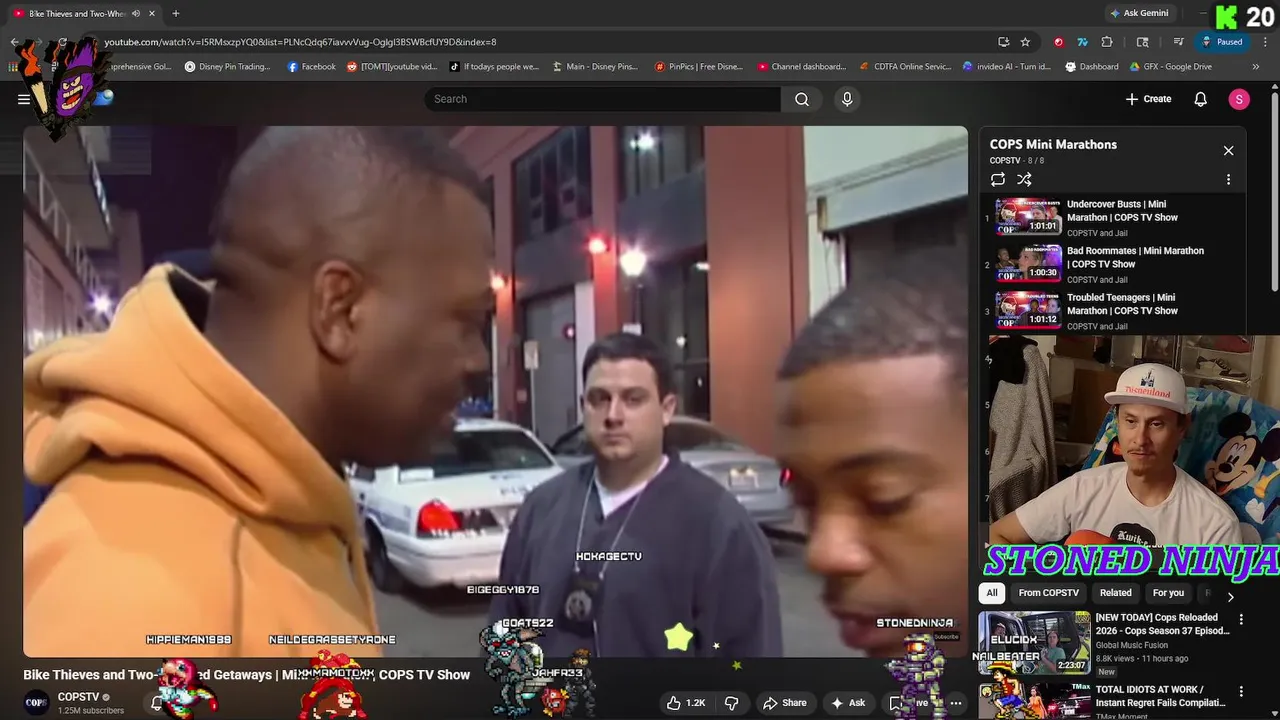Open Cops Reloaded video options menu
Screen dimensions: 1280x720
(1241, 620)
